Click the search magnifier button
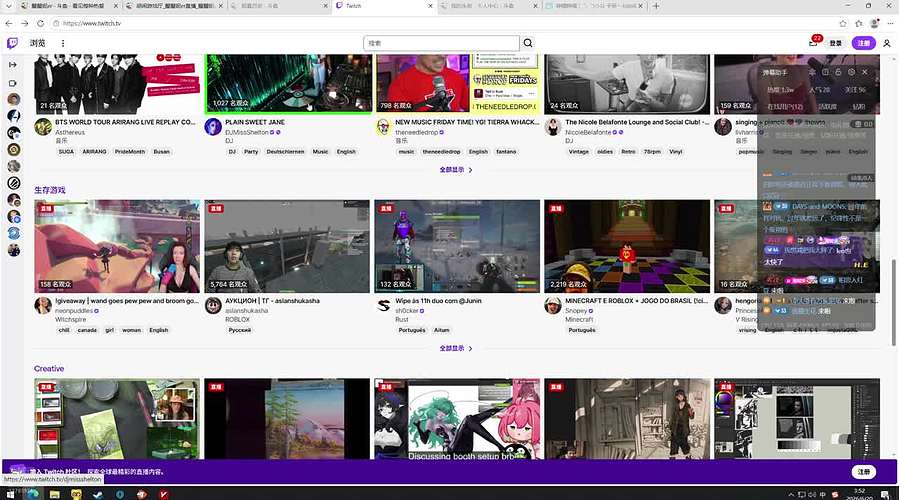The width and height of the screenshot is (899, 500). click(x=528, y=43)
